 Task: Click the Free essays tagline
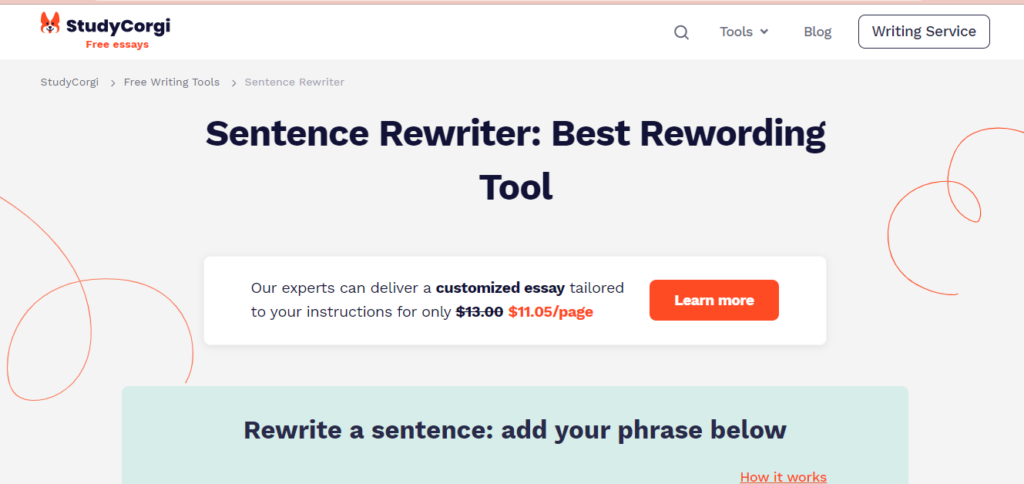[116, 45]
